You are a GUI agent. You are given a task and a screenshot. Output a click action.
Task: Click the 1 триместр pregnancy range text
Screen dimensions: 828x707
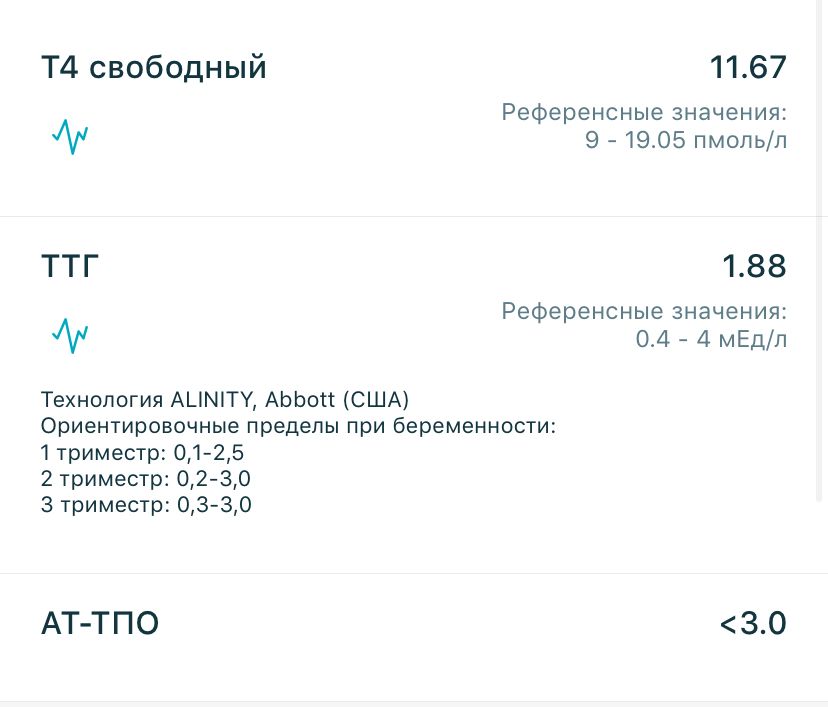tap(144, 452)
